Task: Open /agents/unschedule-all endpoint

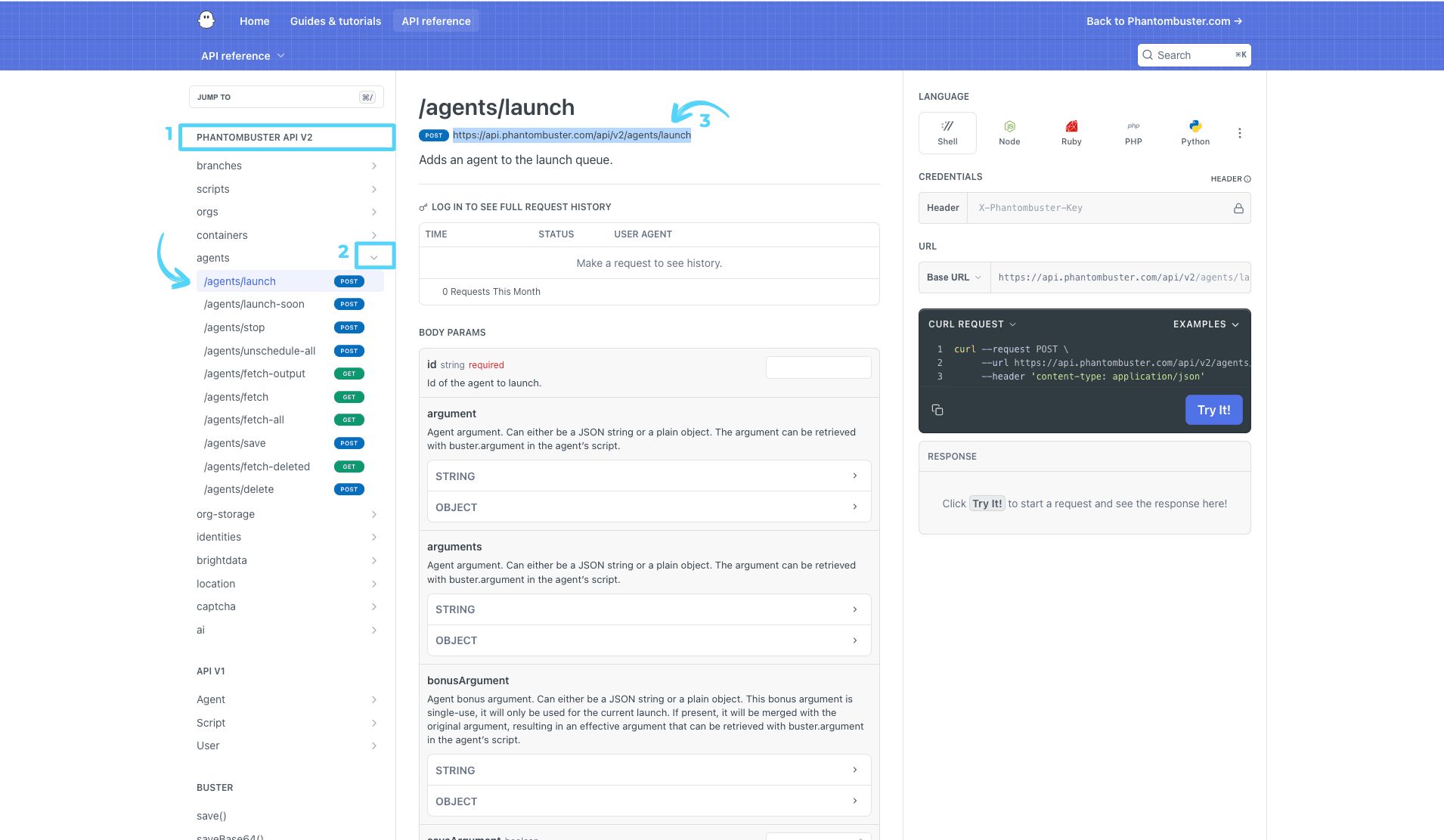Action: click(x=290, y=351)
